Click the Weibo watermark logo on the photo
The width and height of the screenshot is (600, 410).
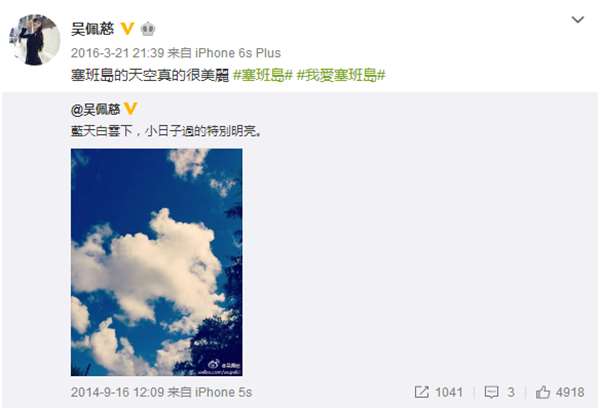214,363
